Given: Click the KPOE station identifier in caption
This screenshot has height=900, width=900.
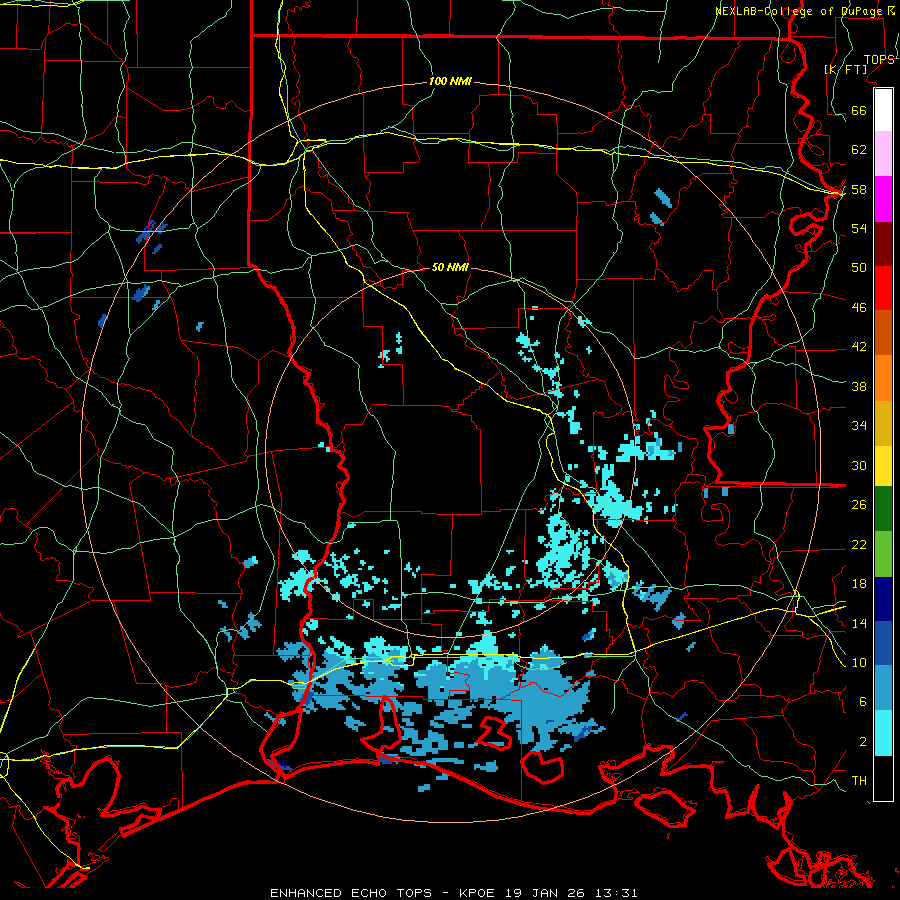Looking at the screenshot, I should click(479, 893).
